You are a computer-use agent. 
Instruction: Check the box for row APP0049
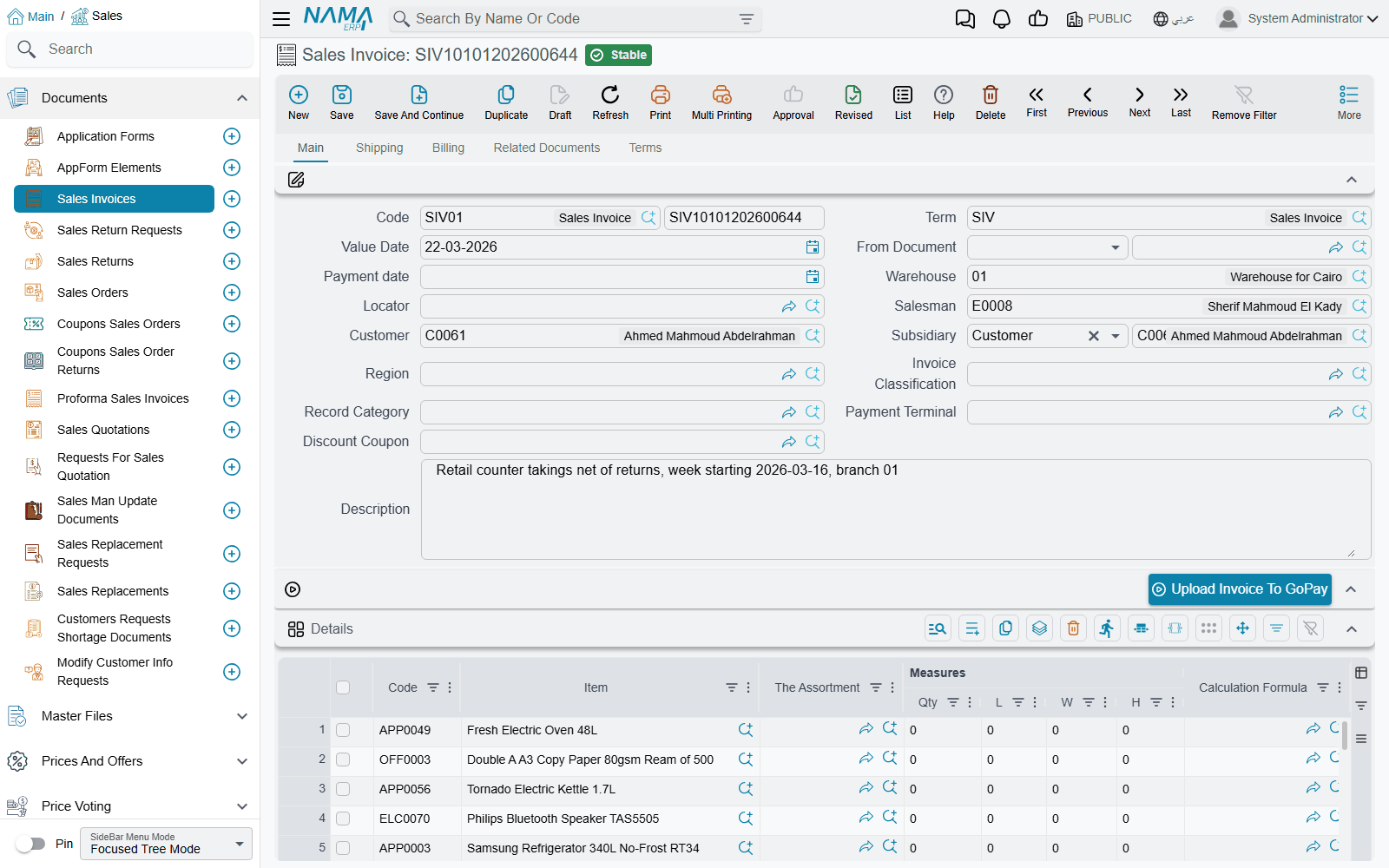343,730
